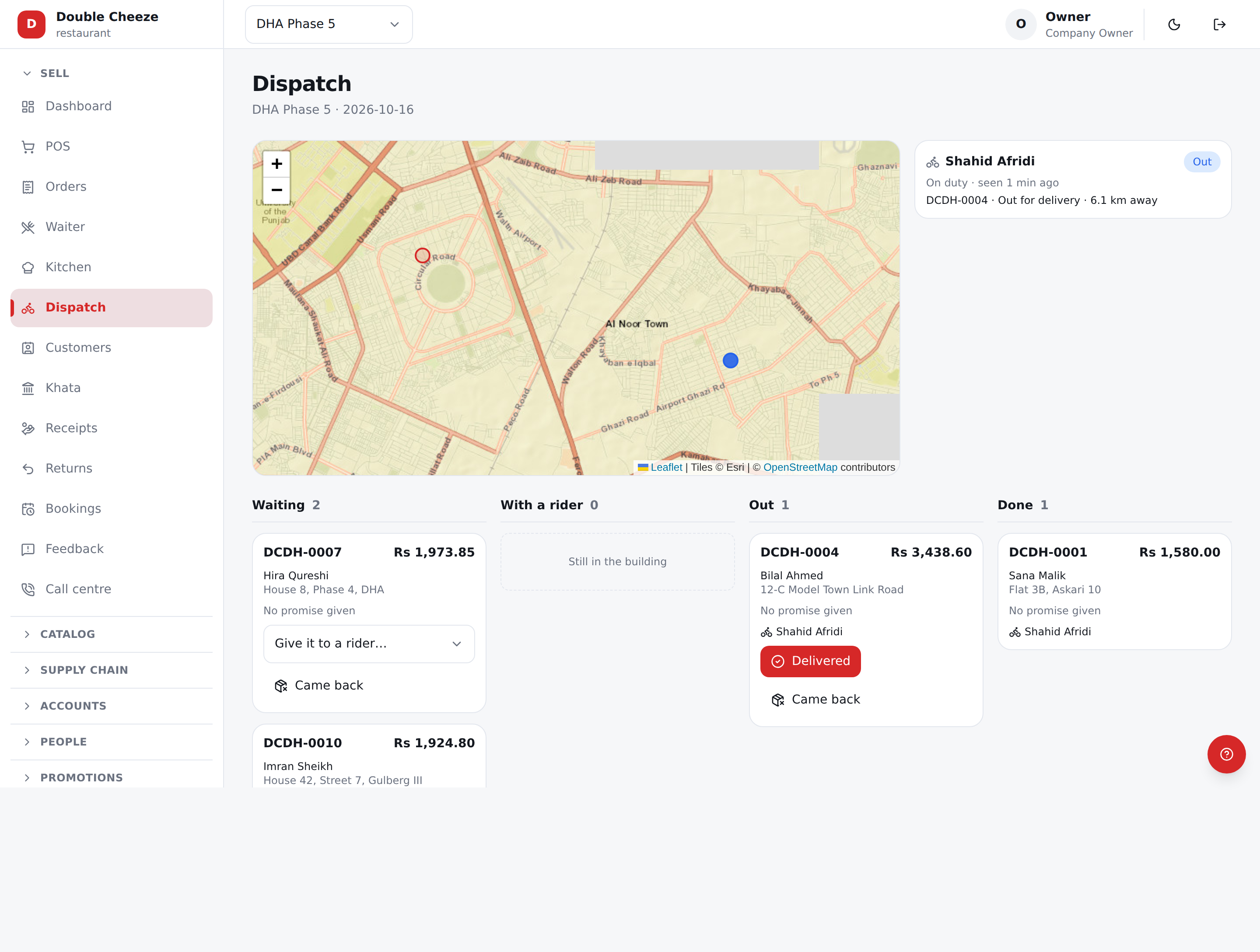Open the Leaflet attribution link
The height and width of the screenshot is (952, 1260).
click(666, 467)
